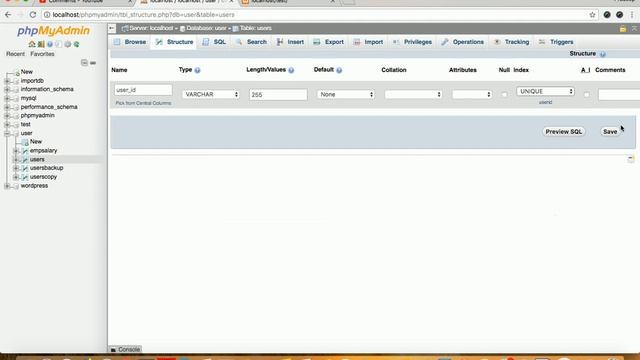Click empsalary table icon in tree
The image size is (640, 360).
click(25, 151)
